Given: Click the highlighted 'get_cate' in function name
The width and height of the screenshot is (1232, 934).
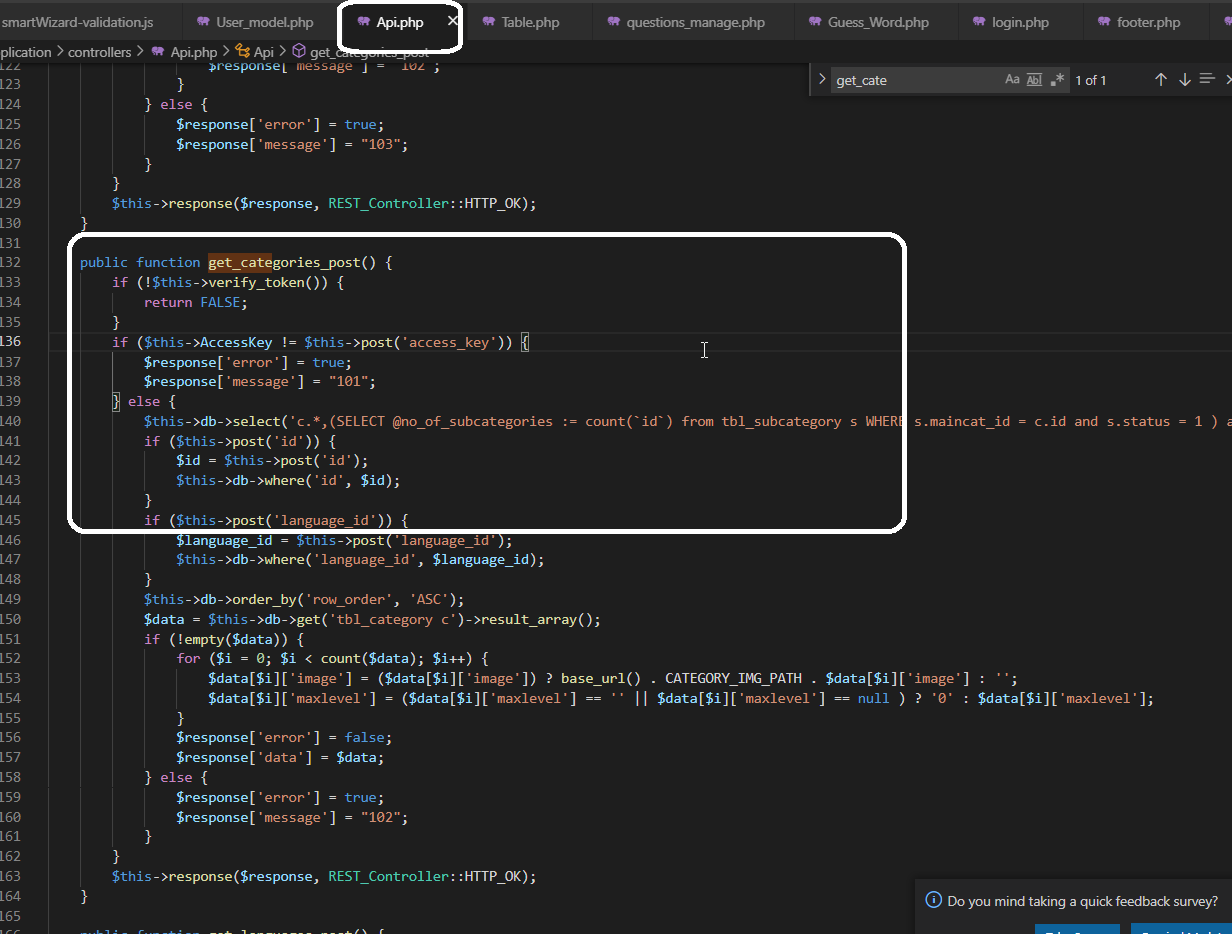Looking at the screenshot, I should (240, 263).
